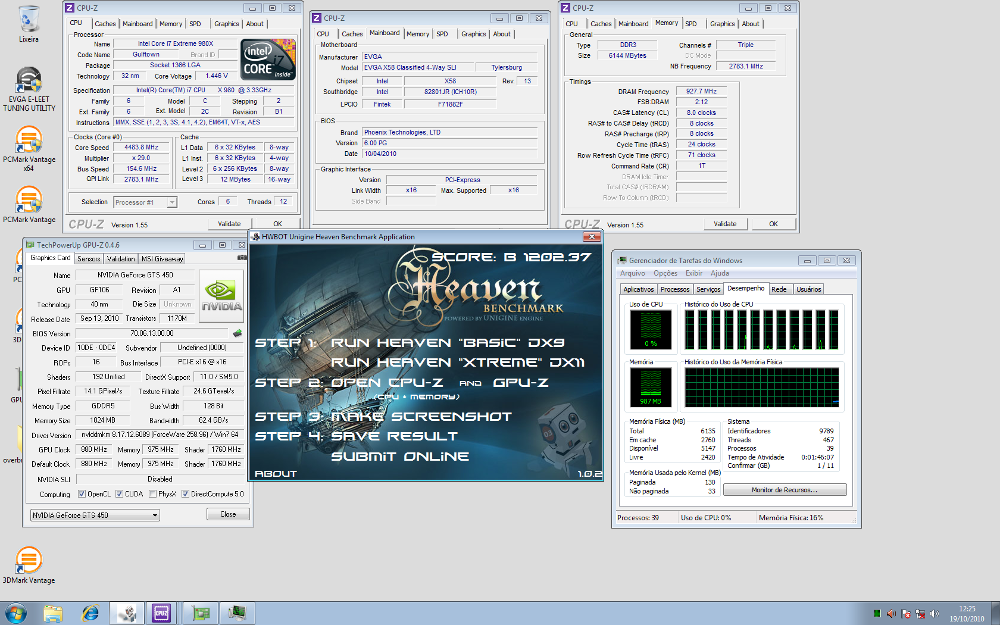Toggle the CUDA checkbox in GPU-Z
Screen dimensions: 1000x625
tap(119, 494)
